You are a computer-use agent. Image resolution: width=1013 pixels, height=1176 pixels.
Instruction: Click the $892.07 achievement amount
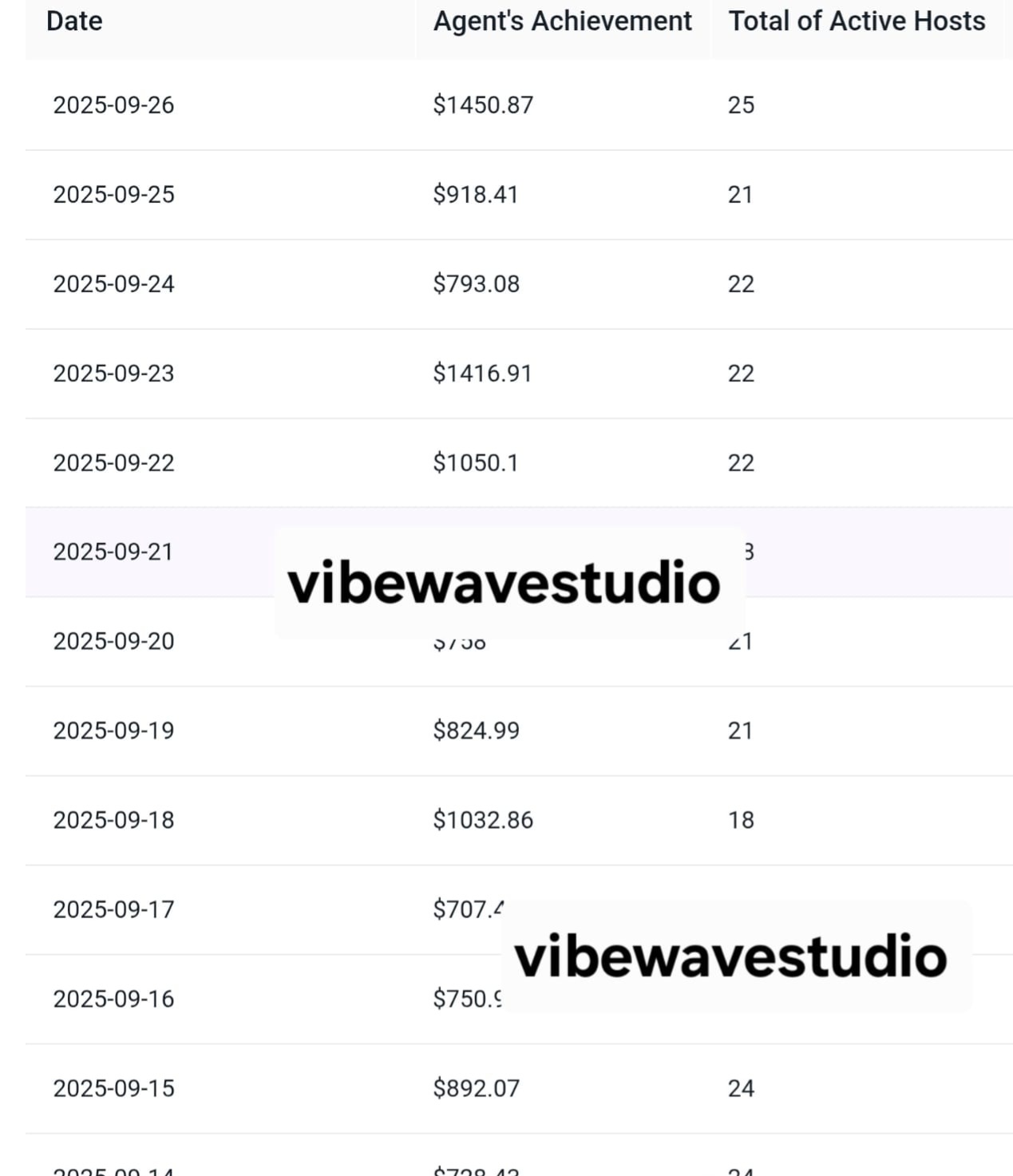click(477, 1089)
